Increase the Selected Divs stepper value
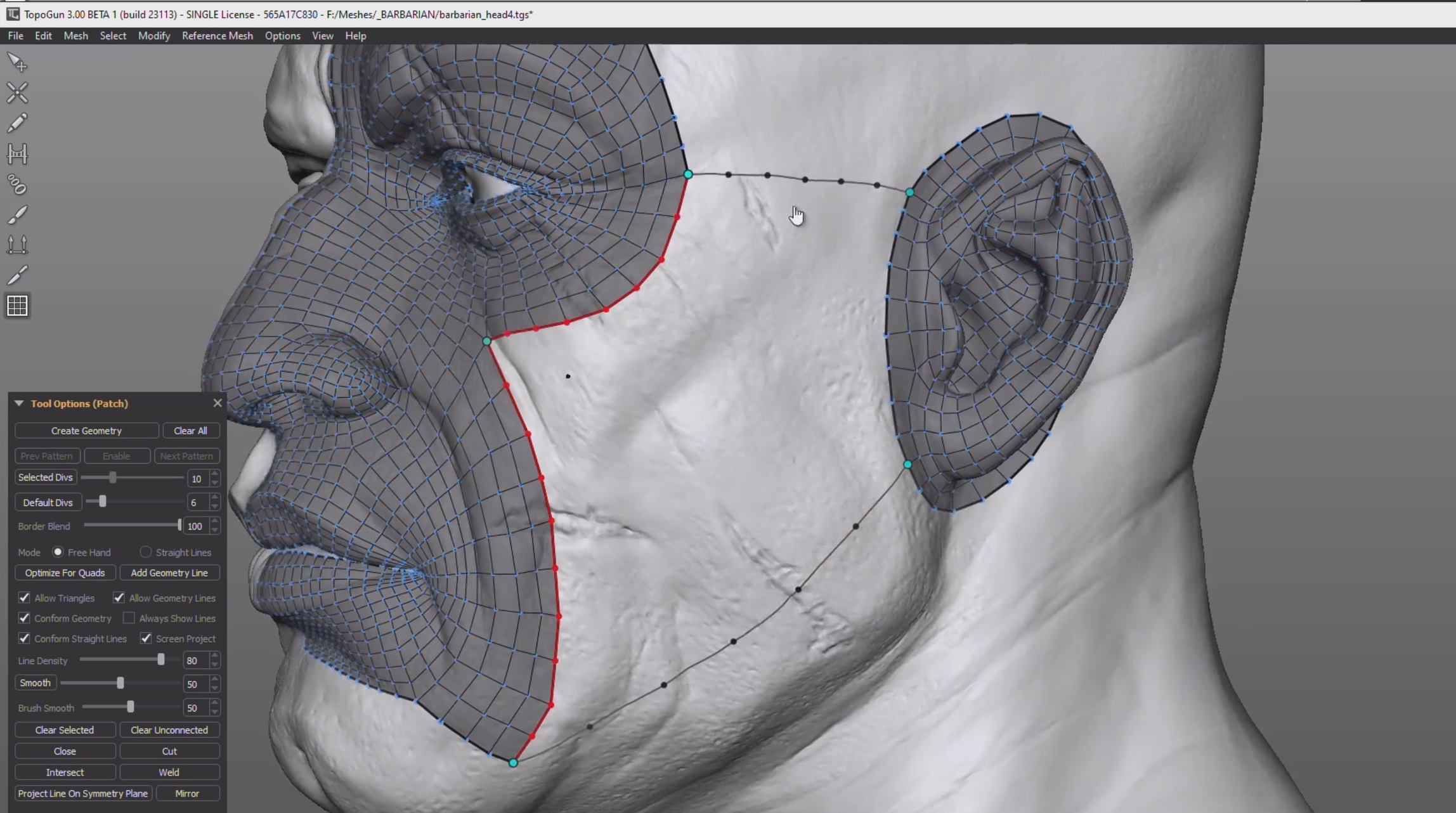The image size is (1456, 813). 215,473
